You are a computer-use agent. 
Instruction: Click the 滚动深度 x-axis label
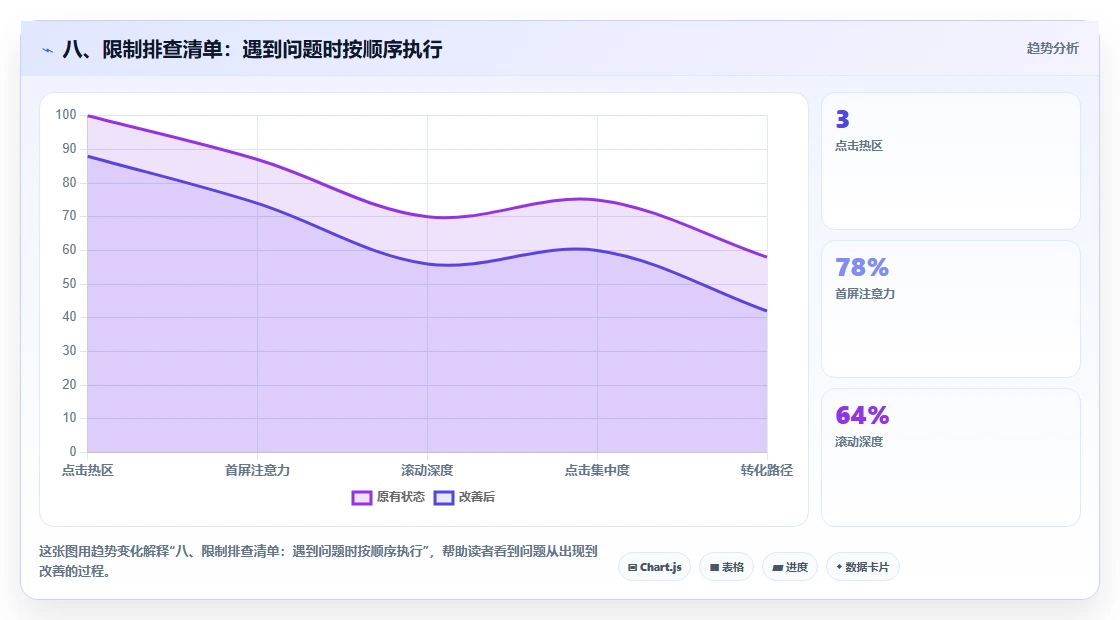tap(427, 470)
